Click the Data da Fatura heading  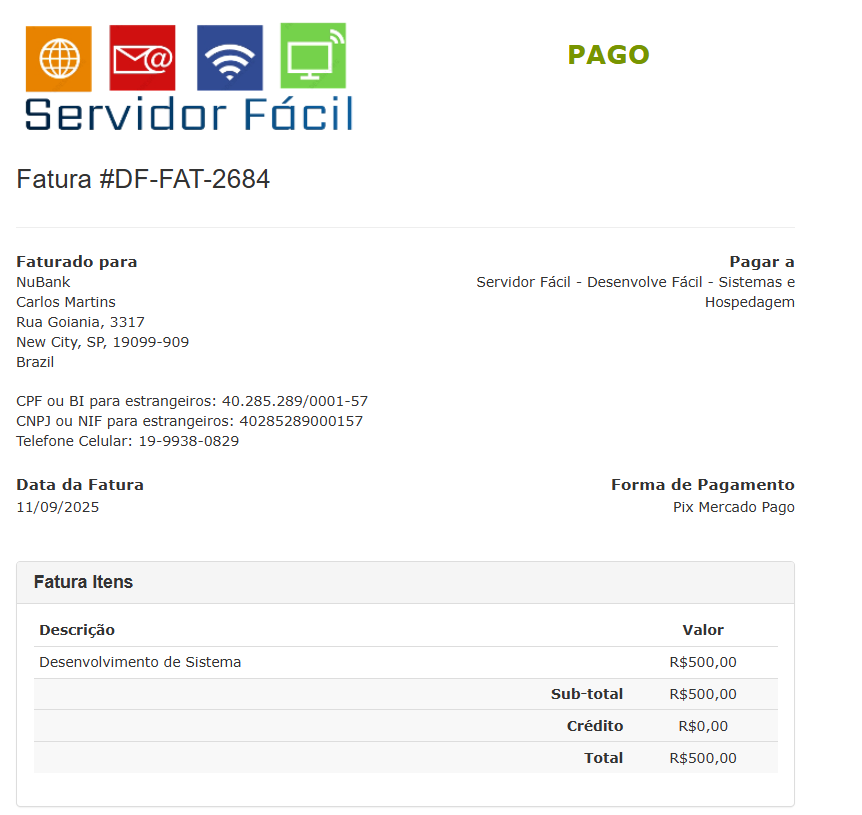(x=80, y=485)
